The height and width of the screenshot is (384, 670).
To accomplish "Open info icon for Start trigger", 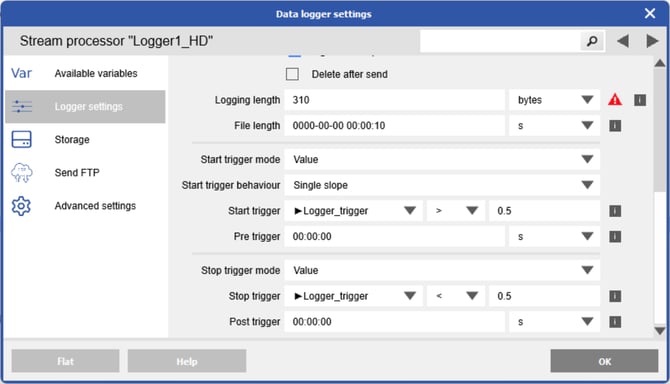I will (x=615, y=211).
